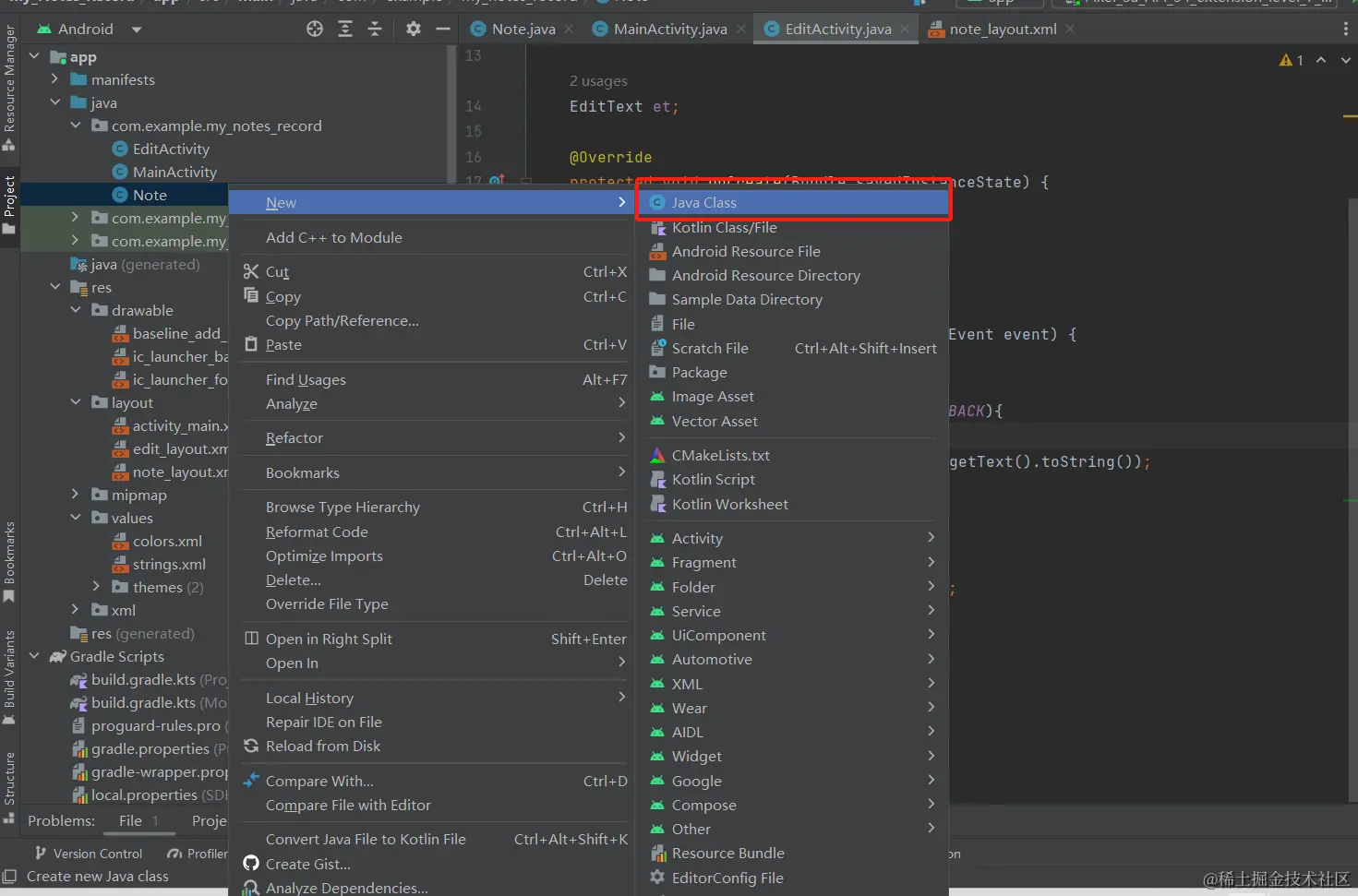Select MainActivity class in tree
The width and height of the screenshot is (1358, 896).
(174, 172)
